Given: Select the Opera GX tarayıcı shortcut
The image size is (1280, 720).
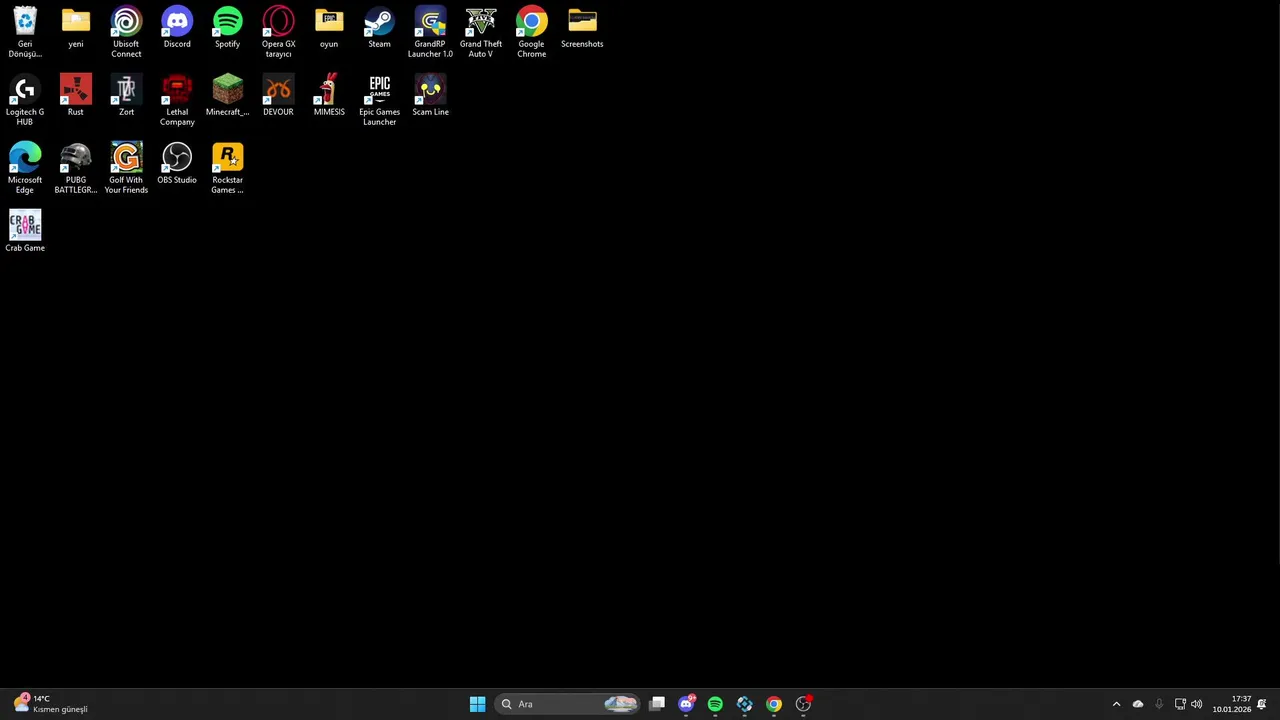Looking at the screenshot, I should (278, 32).
